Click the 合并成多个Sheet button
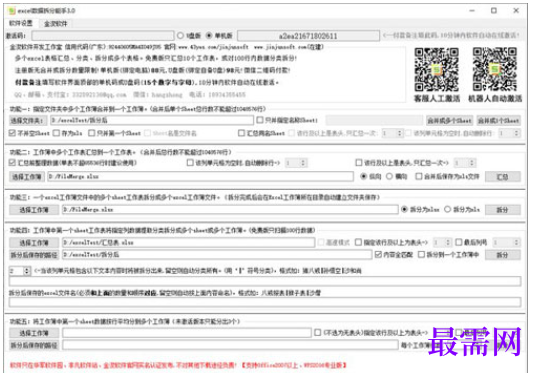The image size is (540, 373). tap(449, 121)
